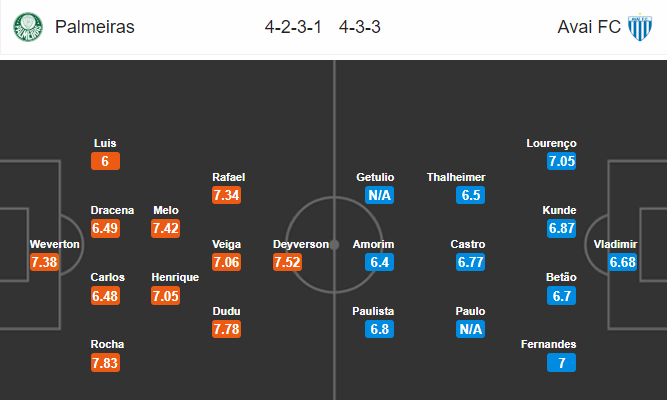Select Veiga's 7.06 rating badge

(x=227, y=262)
